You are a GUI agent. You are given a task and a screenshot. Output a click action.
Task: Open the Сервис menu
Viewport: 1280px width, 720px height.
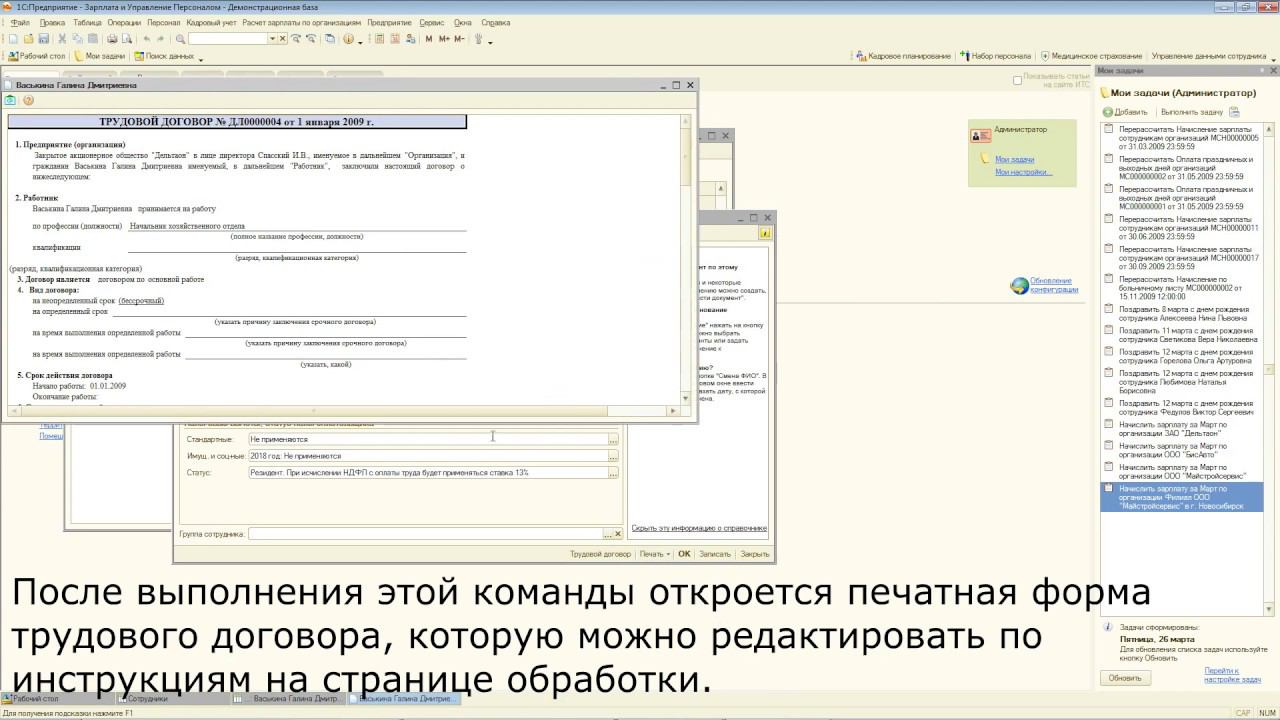(x=432, y=22)
